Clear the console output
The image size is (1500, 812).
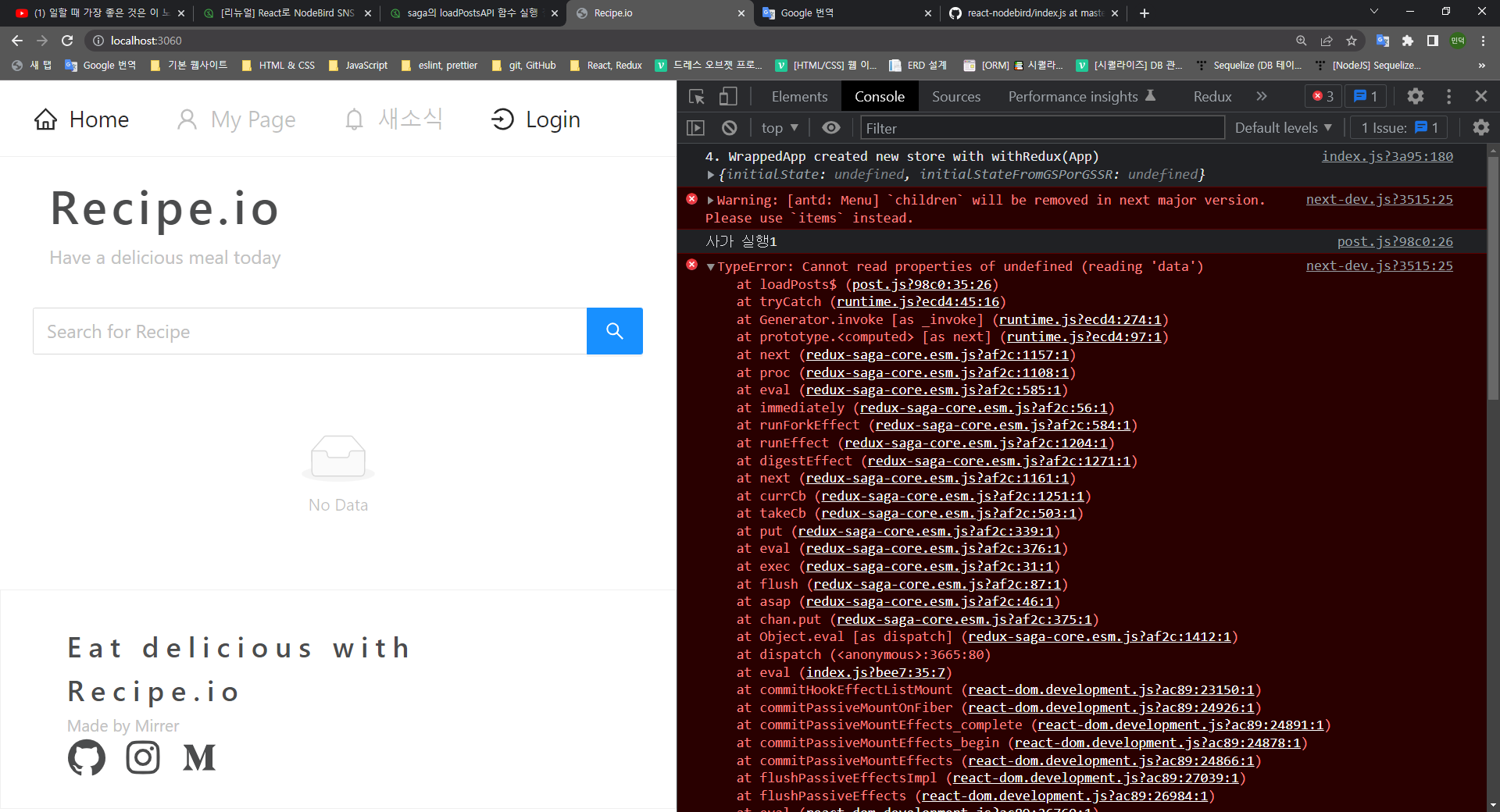click(730, 128)
